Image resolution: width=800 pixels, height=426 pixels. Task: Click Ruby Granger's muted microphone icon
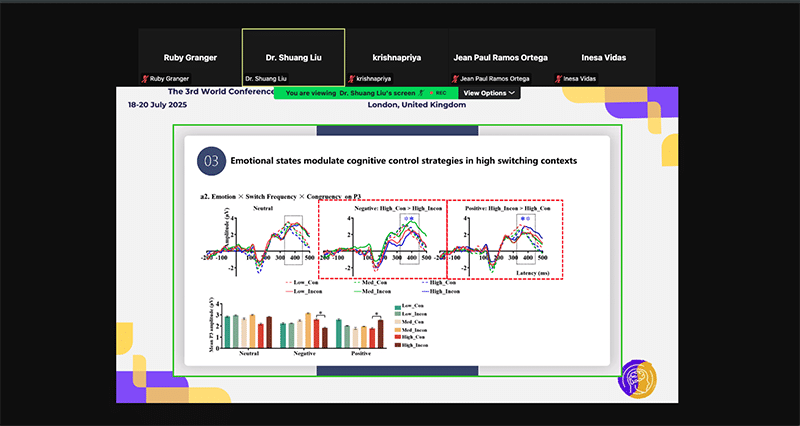144,78
